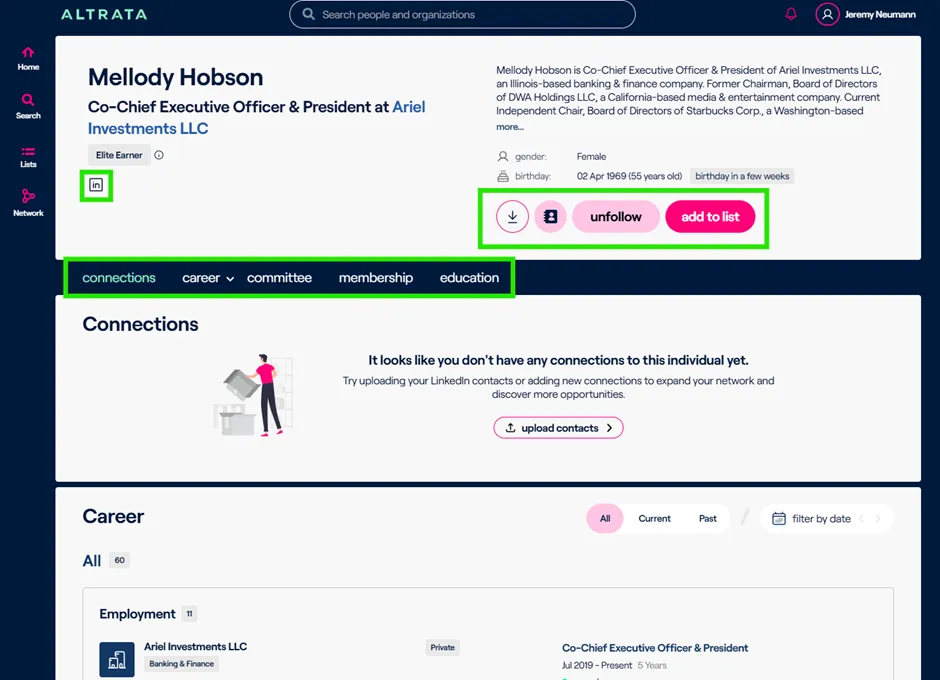Click the Elite Earner badge

tap(119, 155)
